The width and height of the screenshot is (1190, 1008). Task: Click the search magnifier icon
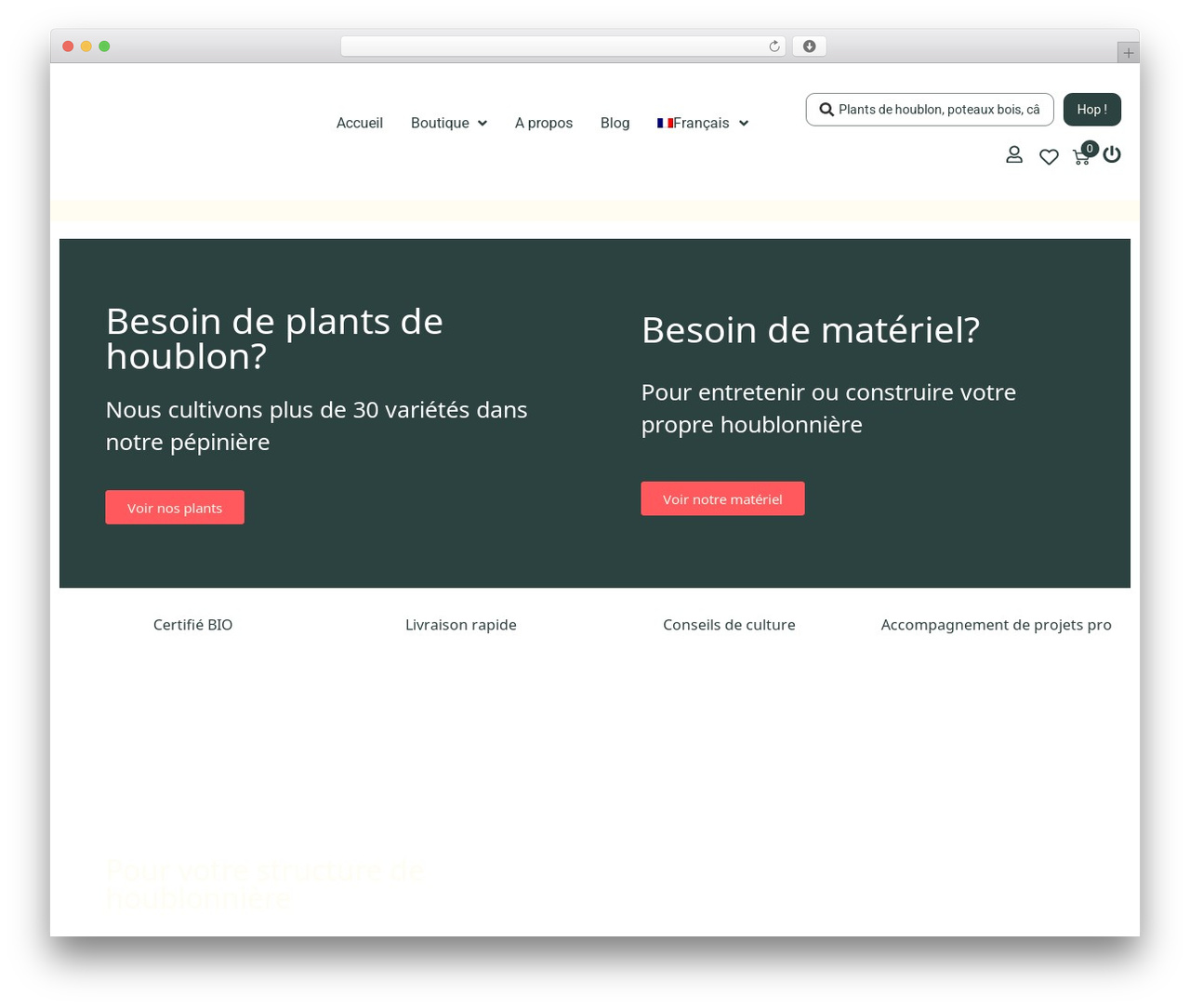tap(826, 110)
